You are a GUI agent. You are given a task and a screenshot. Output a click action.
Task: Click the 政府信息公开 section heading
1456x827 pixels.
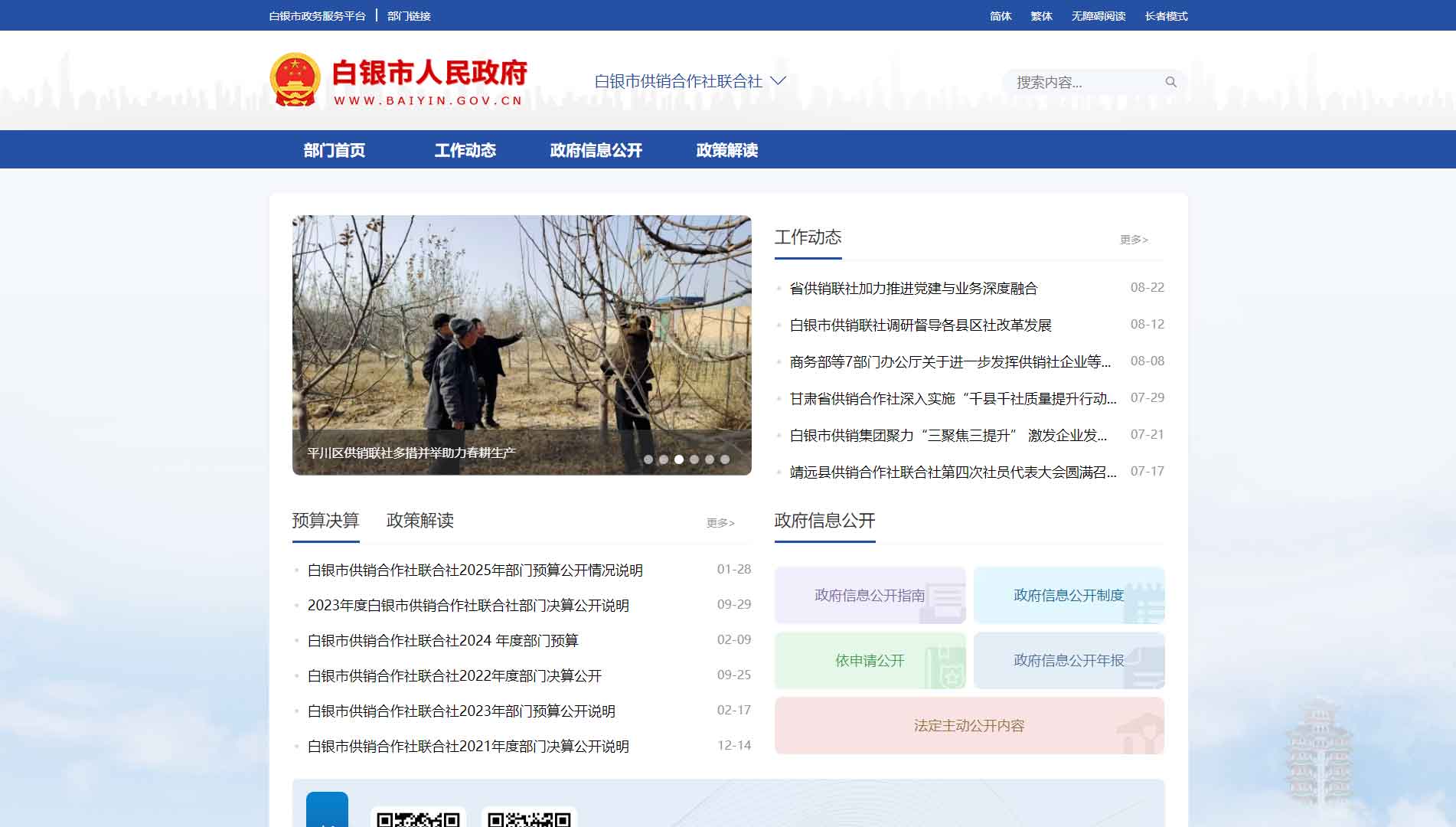824,521
